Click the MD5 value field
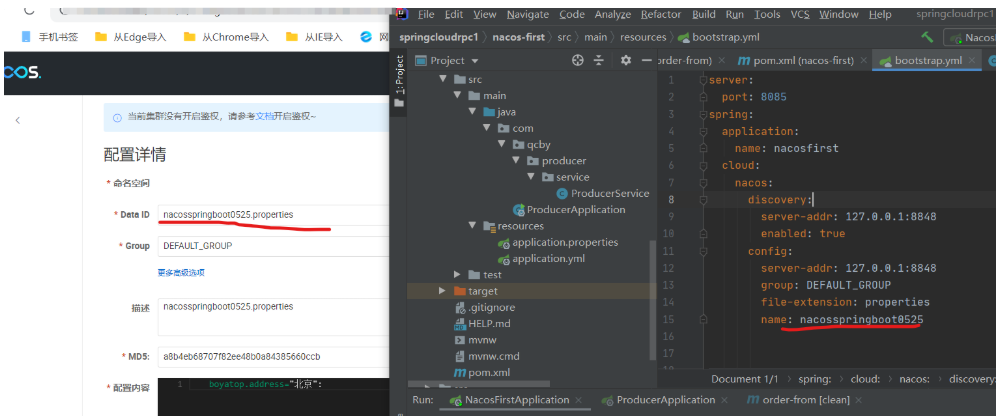The width and height of the screenshot is (1008, 416). 273,356
